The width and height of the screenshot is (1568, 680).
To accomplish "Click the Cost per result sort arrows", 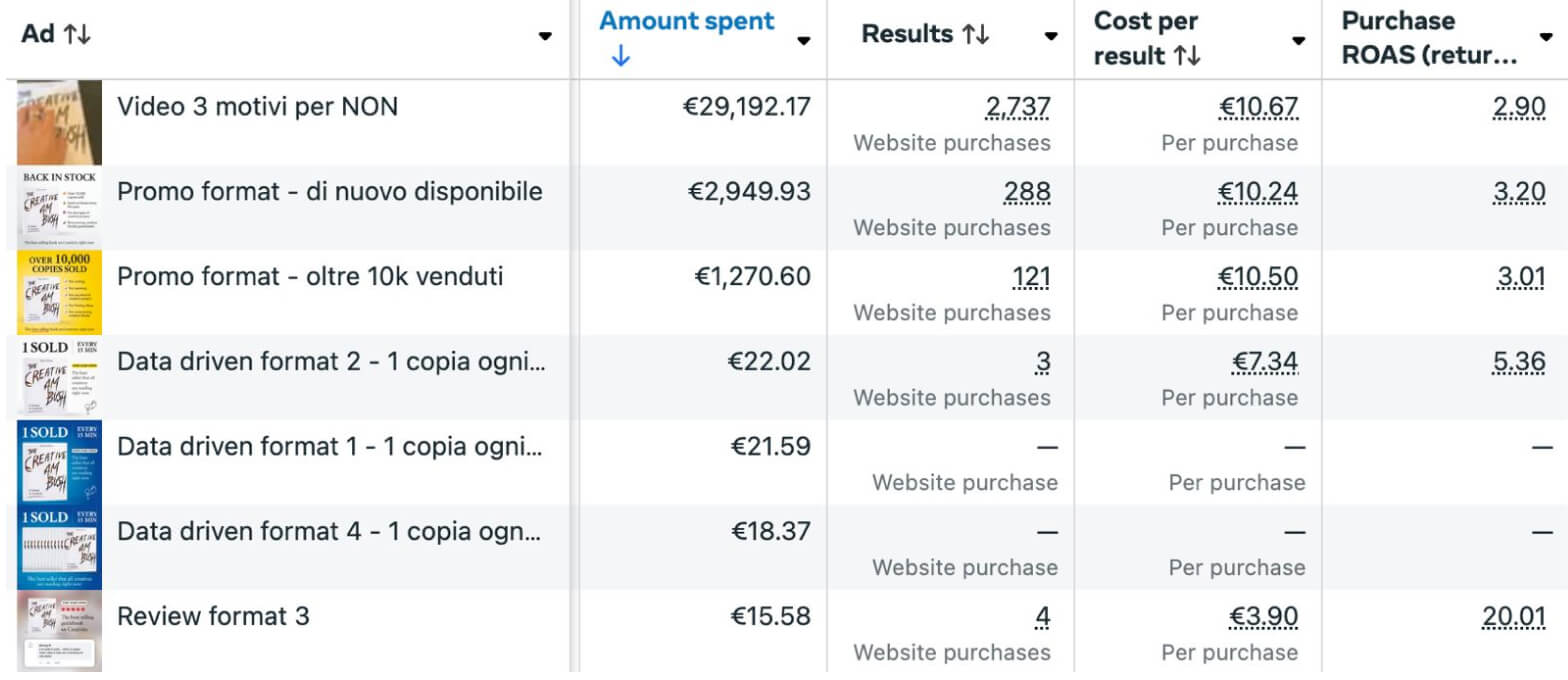I will (1187, 57).
